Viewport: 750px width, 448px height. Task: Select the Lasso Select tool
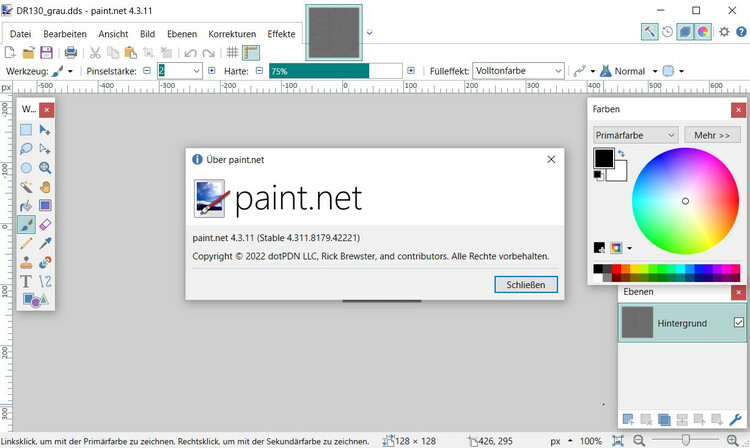point(26,149)
